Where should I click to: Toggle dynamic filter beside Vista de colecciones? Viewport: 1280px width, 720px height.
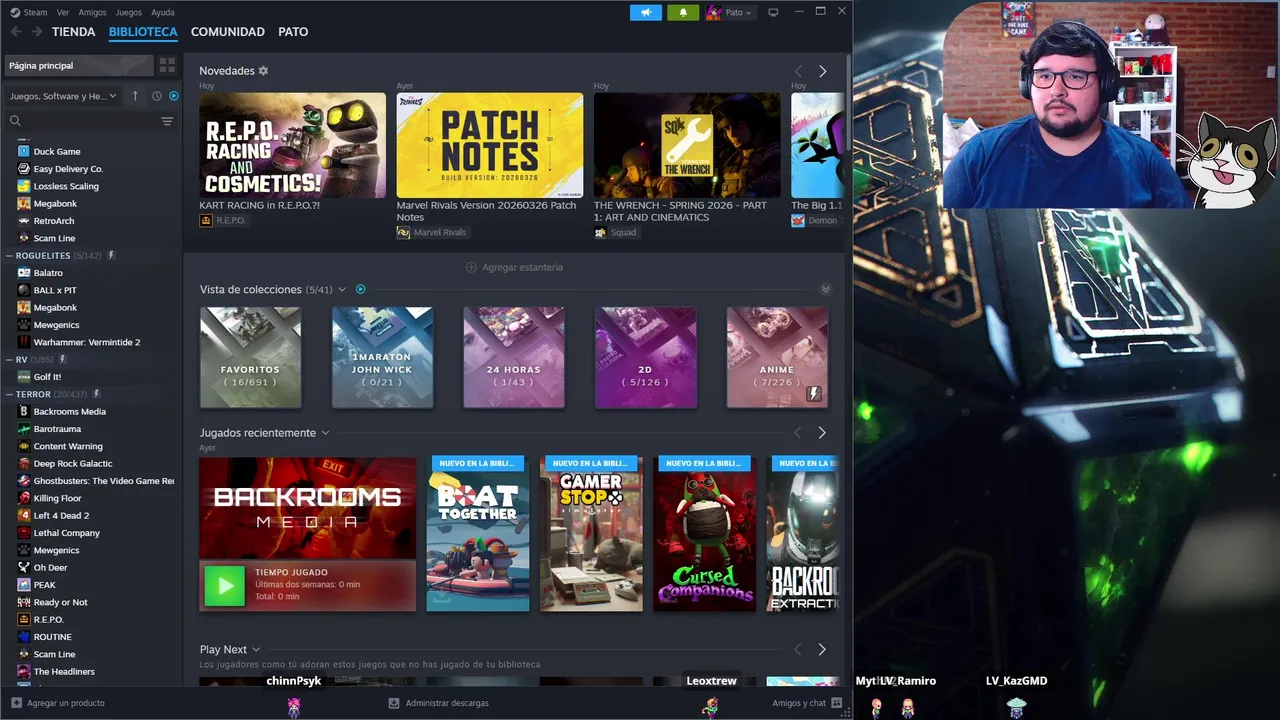click(x=361, y=290)
